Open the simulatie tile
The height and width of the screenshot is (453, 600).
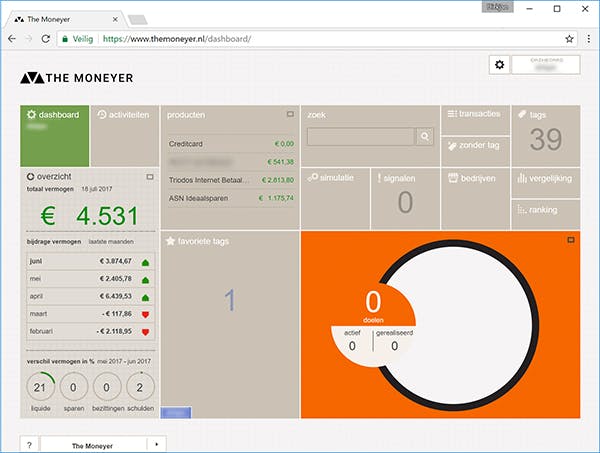coord(335,199)
